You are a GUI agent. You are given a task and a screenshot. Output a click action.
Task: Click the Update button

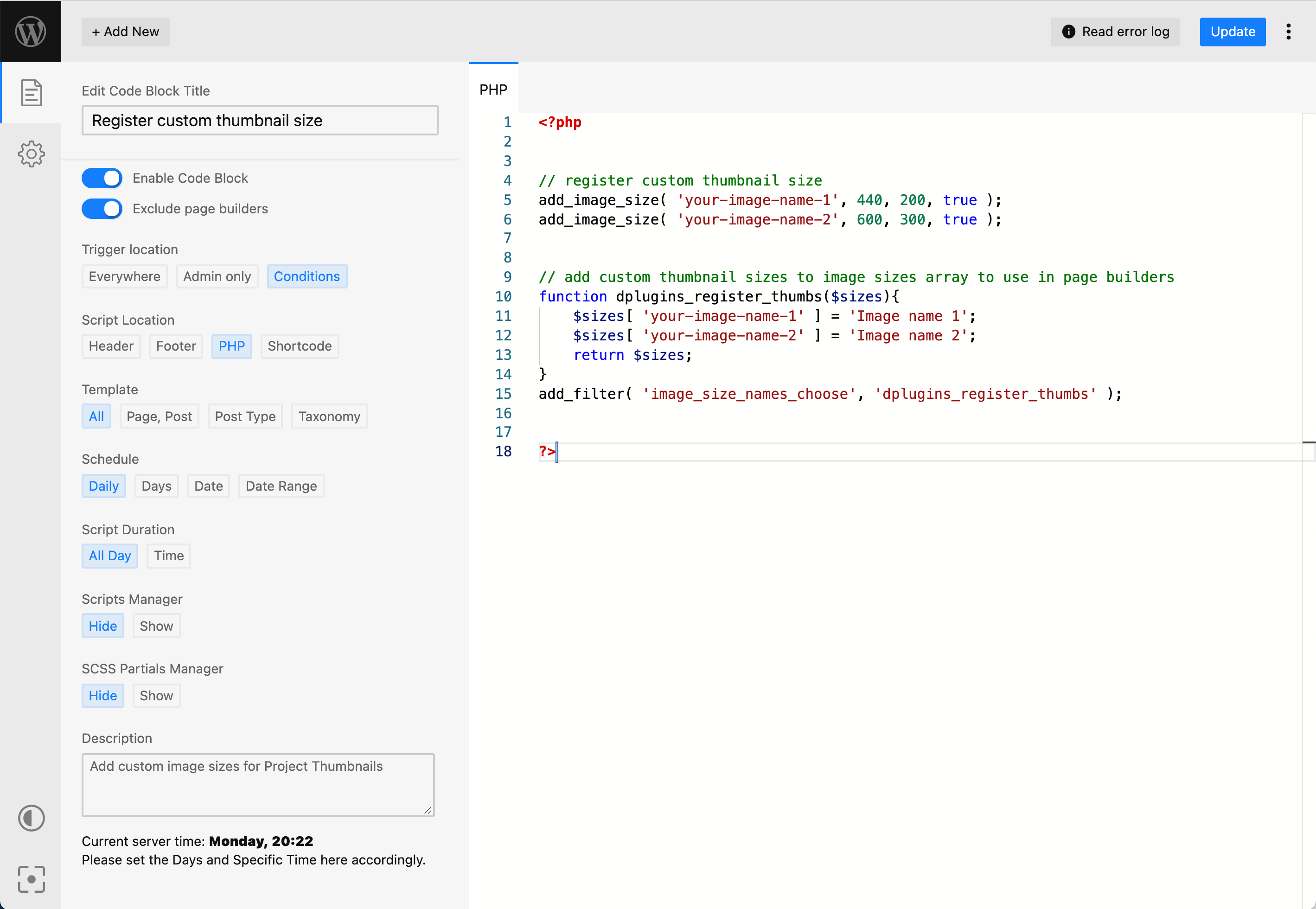click(1232, 32)
